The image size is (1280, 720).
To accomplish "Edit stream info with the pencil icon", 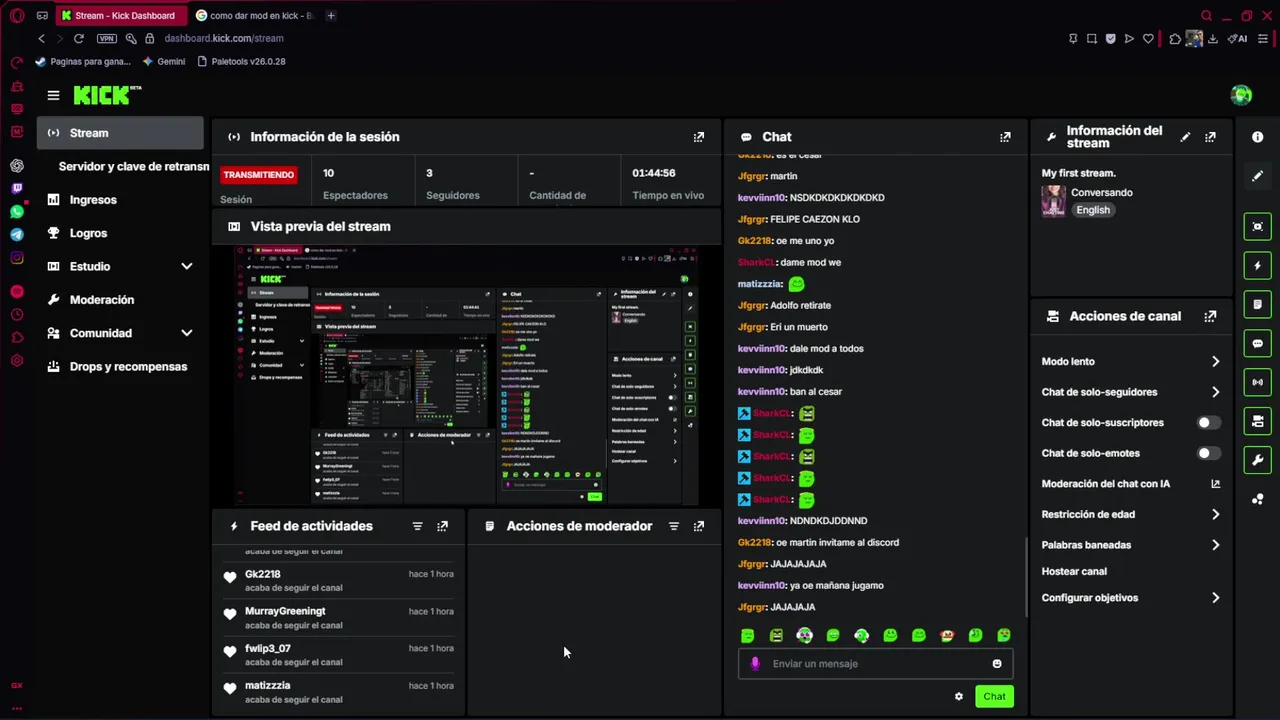I will pyautogui.click(x=1185, y=137).
